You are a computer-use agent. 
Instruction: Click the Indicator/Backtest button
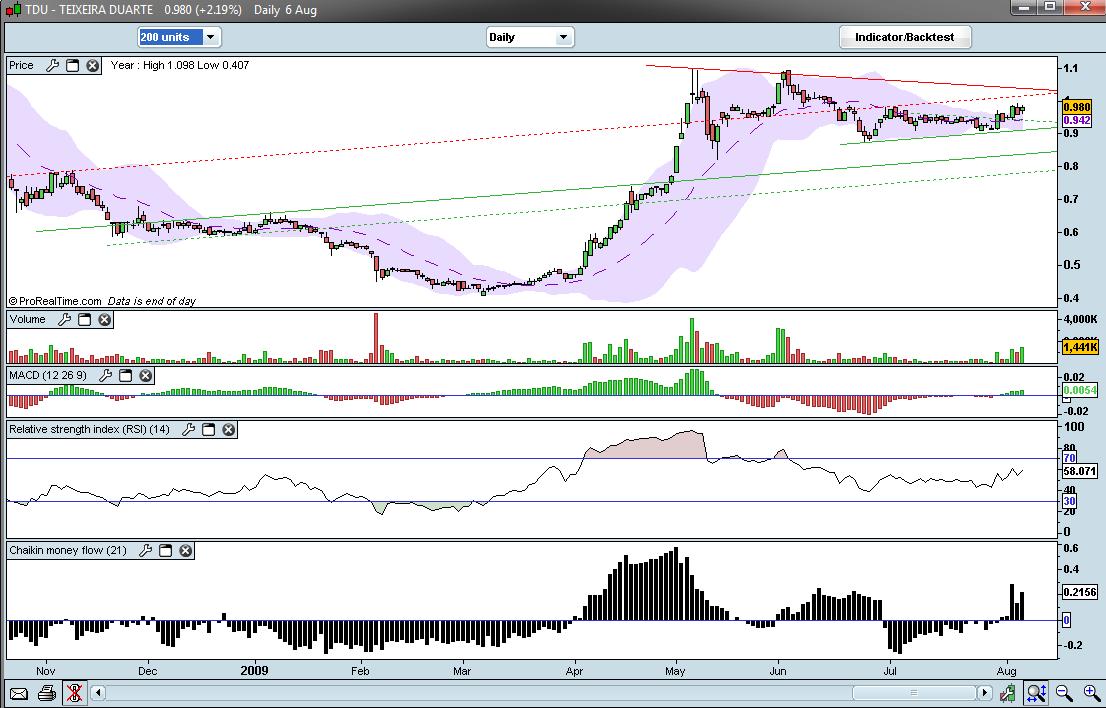click(x=905, y=37)
